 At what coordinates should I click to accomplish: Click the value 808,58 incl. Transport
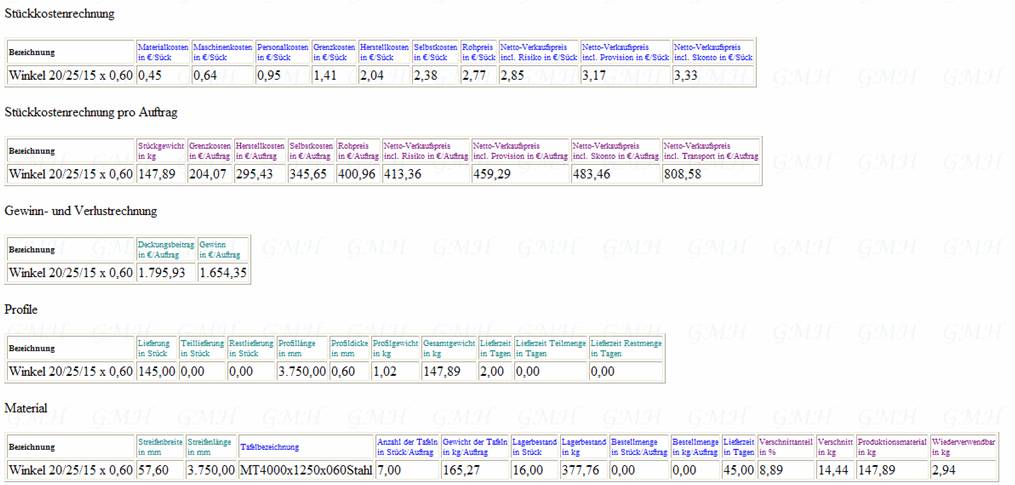pyautogui.click(x=682, y=174)
